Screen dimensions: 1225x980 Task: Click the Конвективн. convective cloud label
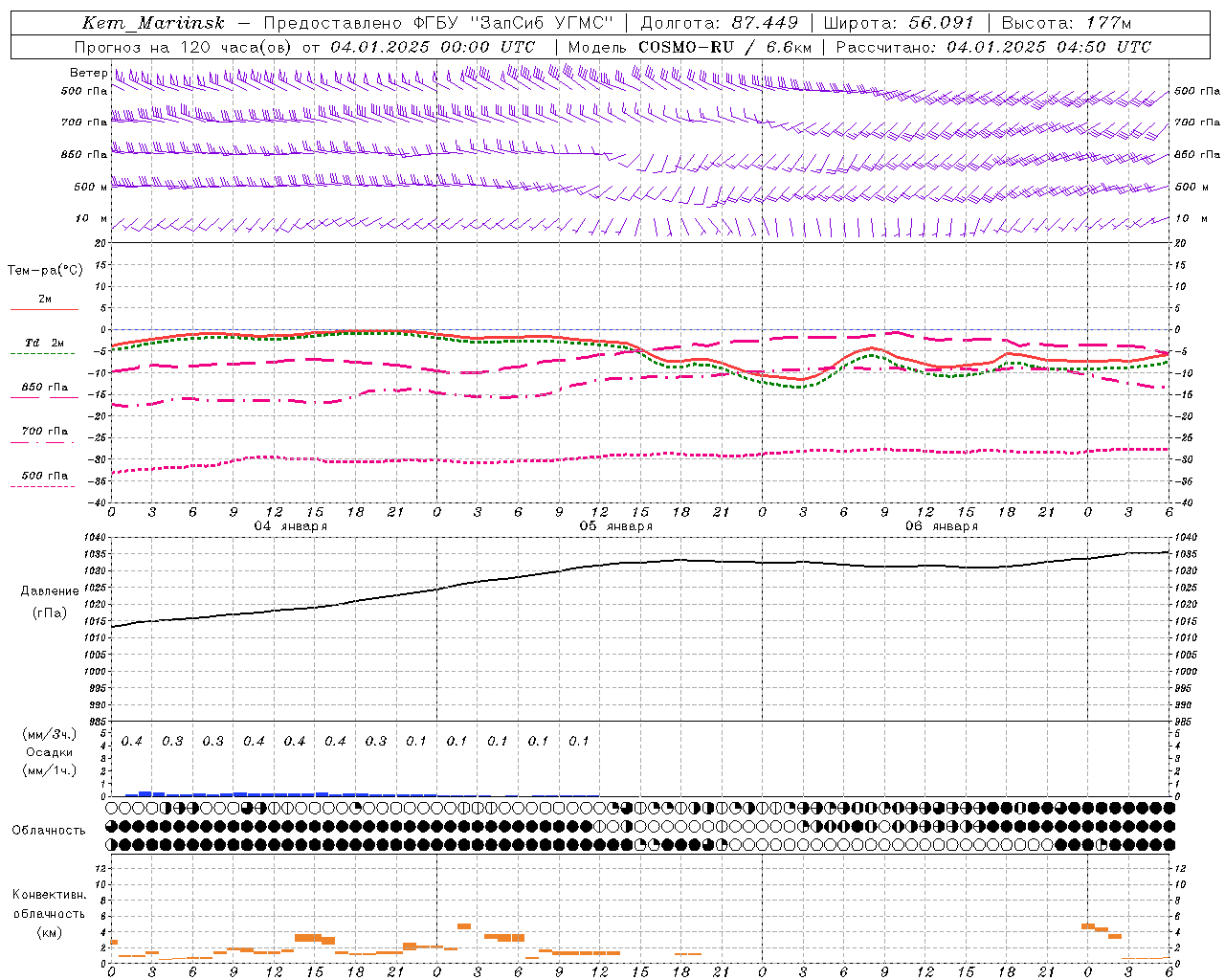[x=49, y=895]
